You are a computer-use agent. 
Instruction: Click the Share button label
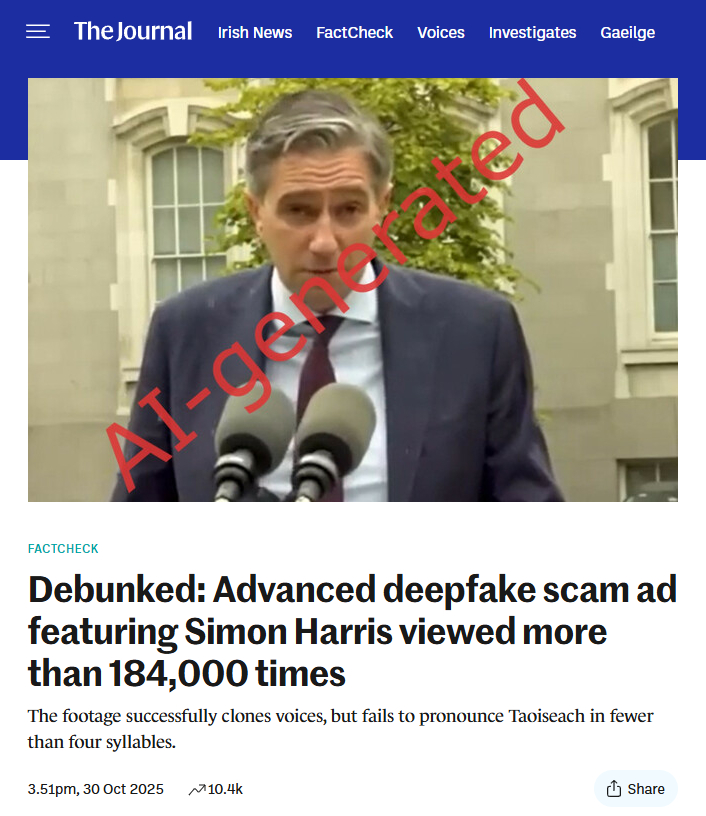tap(646, 789)
